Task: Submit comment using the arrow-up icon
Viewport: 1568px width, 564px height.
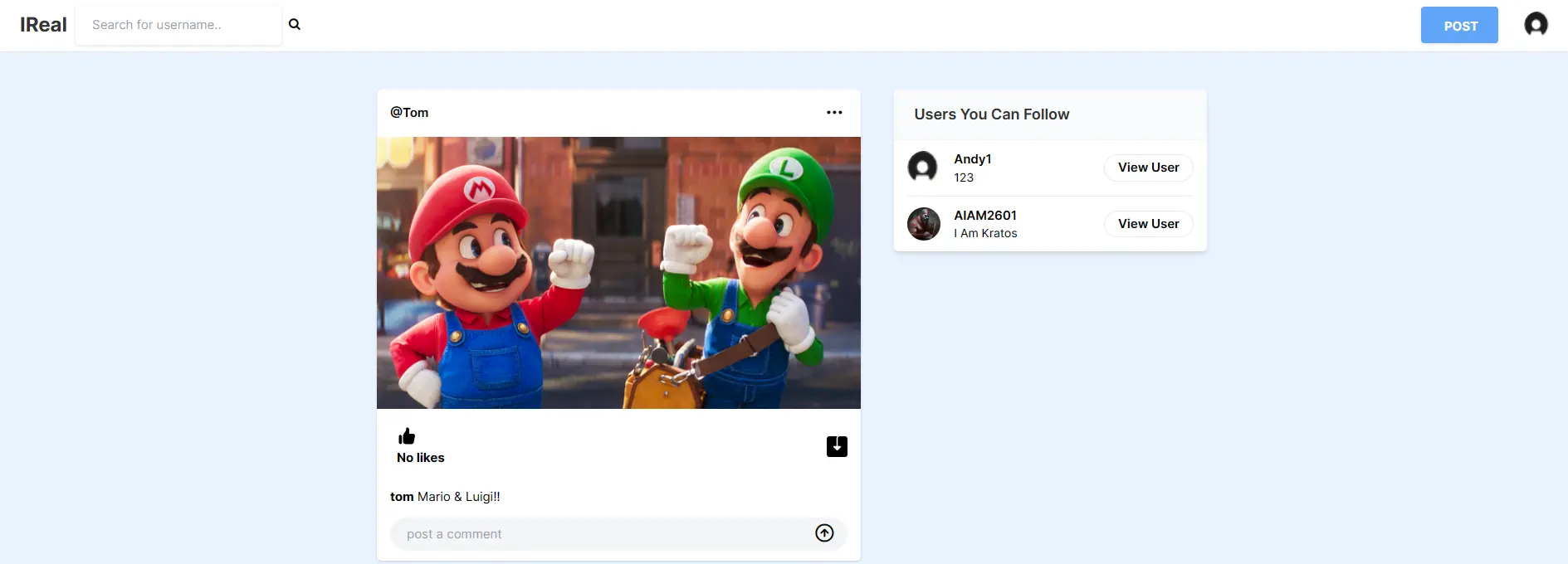Action: (x=824, y=533)
